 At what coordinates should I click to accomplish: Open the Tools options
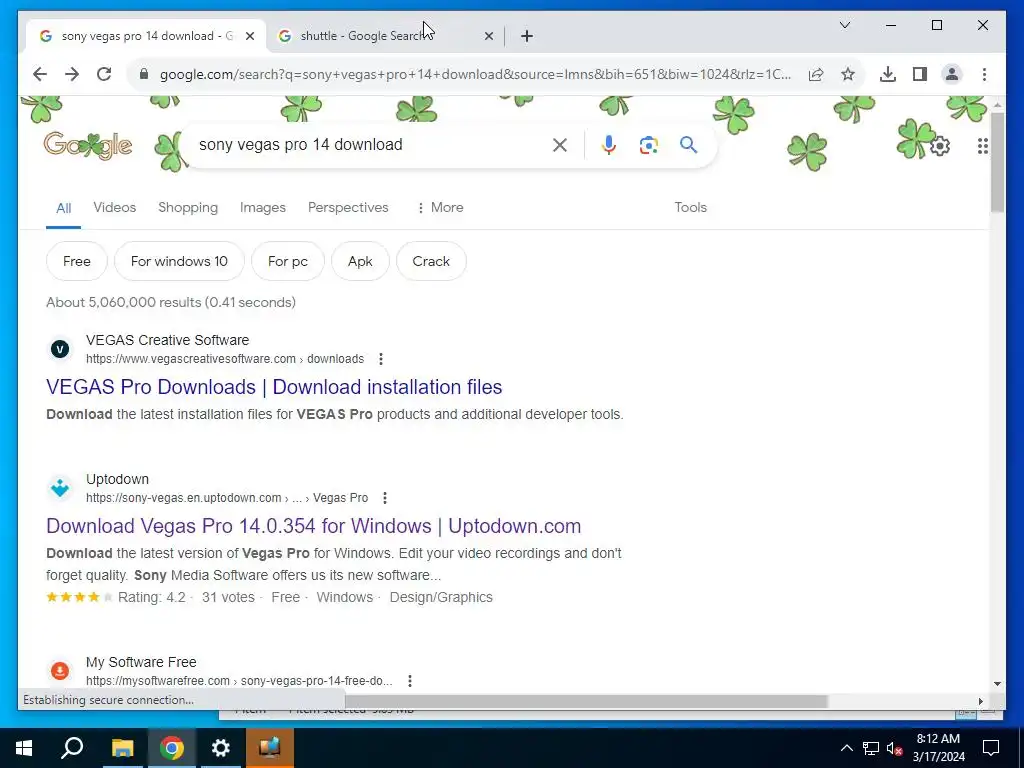click(690, 208)
